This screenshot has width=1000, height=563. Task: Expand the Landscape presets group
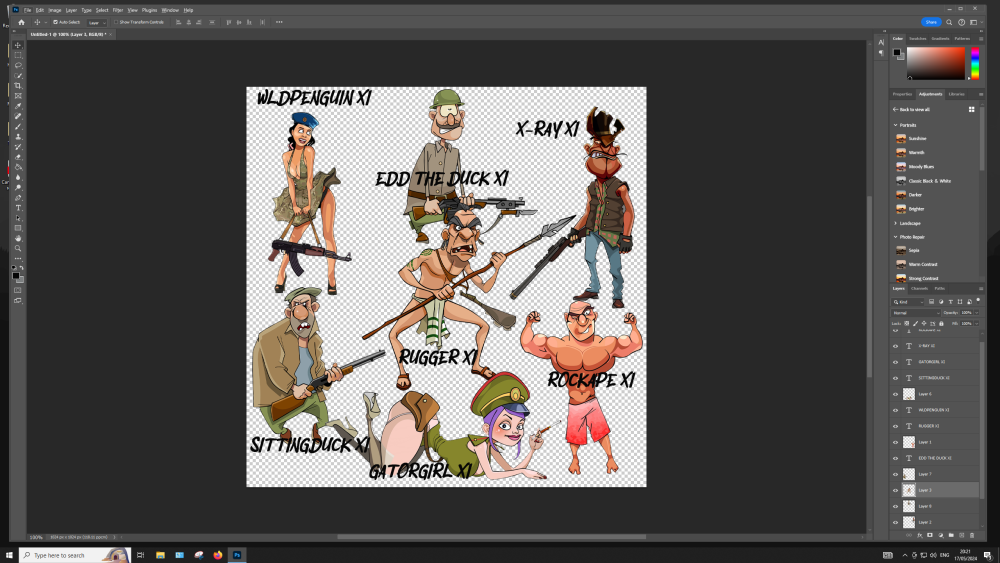(x=896, y=223)
